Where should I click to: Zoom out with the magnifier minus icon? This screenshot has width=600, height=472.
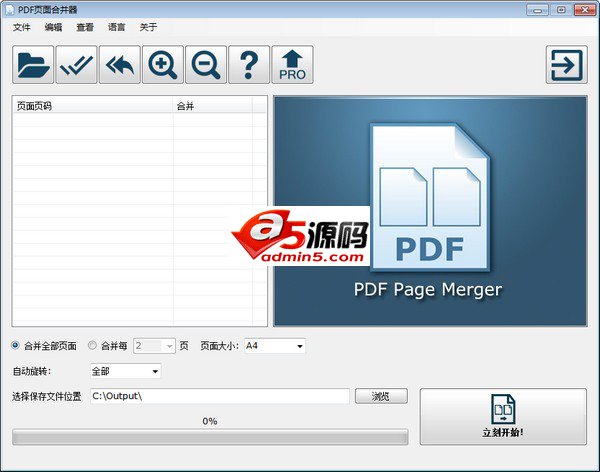tap(206, 65)
